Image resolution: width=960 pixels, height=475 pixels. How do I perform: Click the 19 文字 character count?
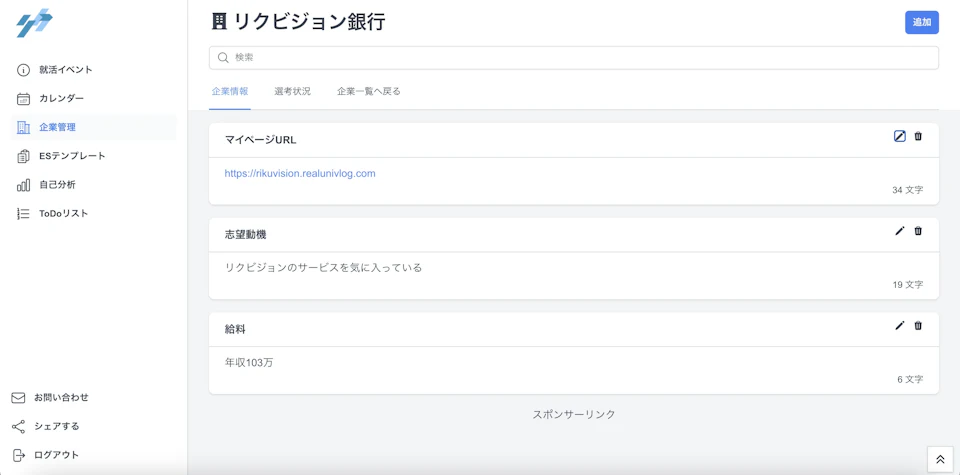[907, 285]
